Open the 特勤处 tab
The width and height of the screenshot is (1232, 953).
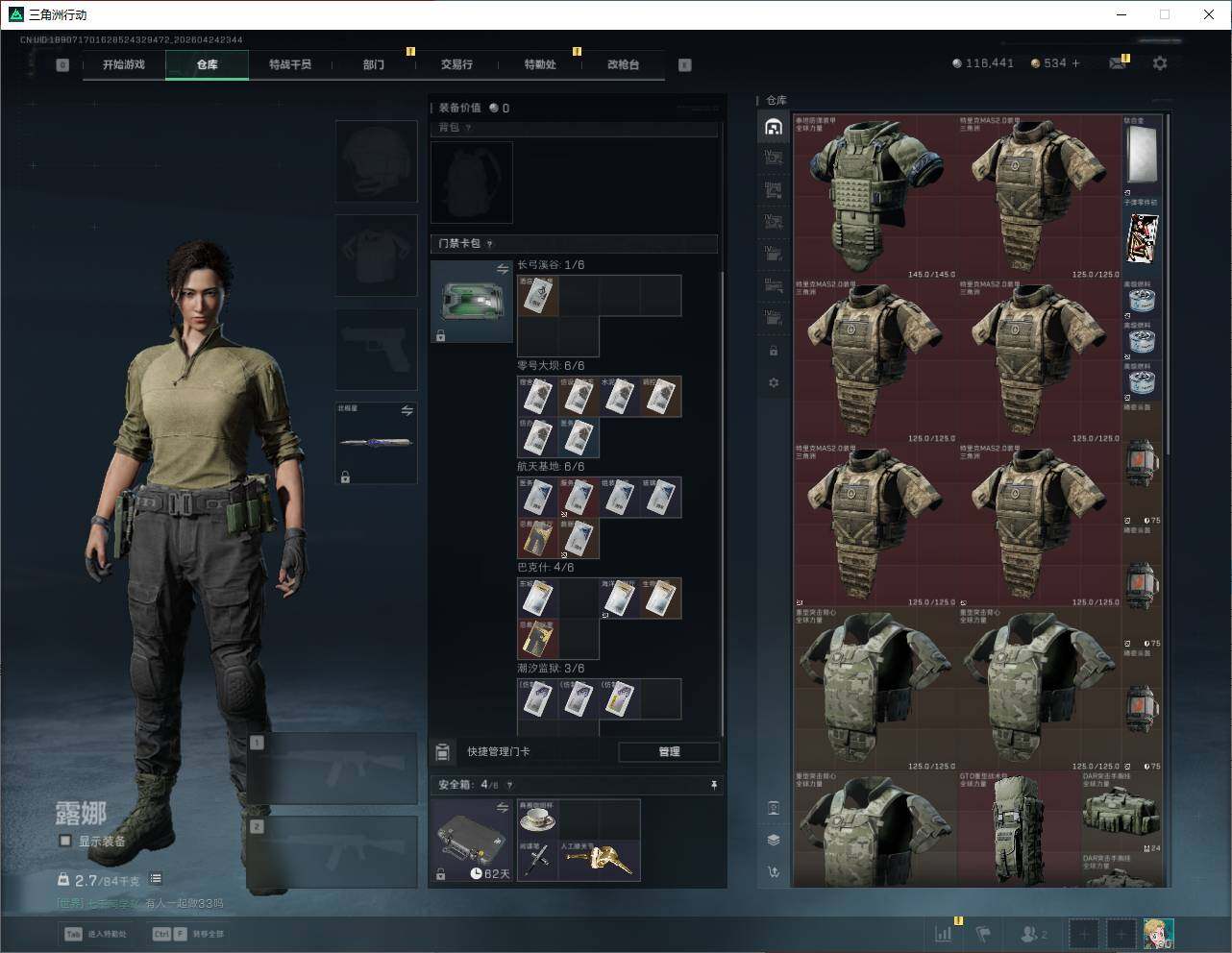[540, 64]
